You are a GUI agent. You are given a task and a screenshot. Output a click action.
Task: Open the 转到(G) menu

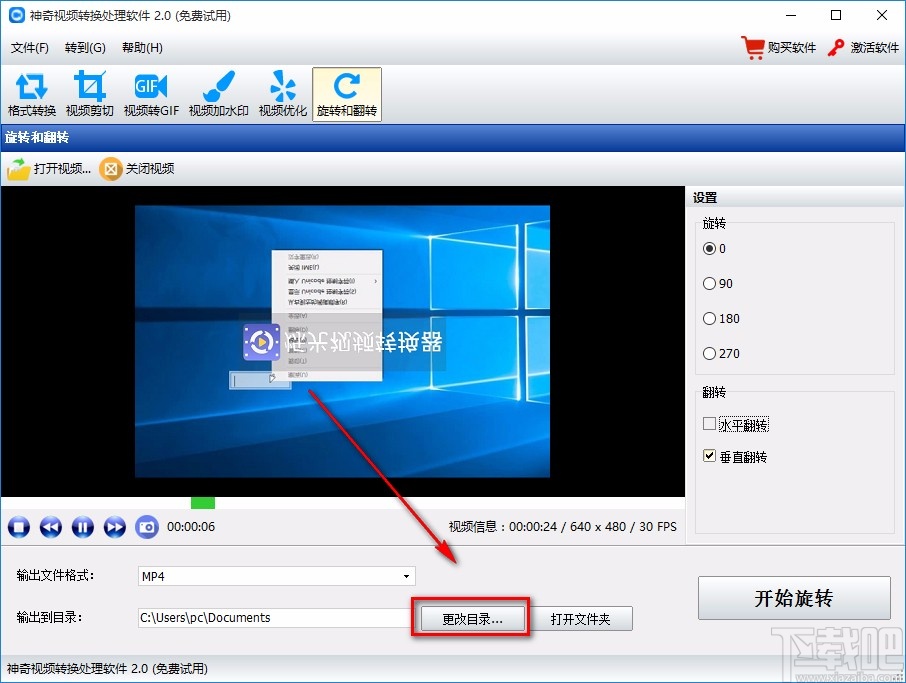[85, 47]
